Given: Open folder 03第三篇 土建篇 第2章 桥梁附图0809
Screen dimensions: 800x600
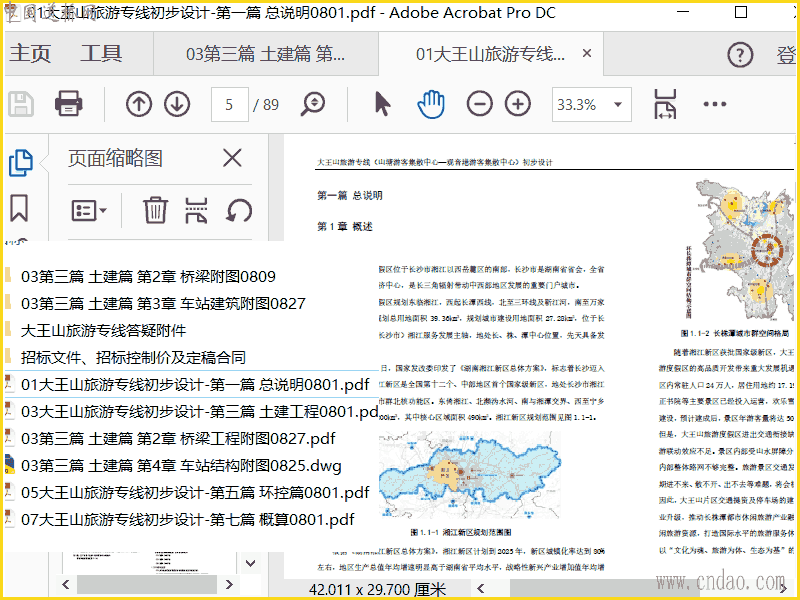Looking at the screenshot, I should pos(148,277).
